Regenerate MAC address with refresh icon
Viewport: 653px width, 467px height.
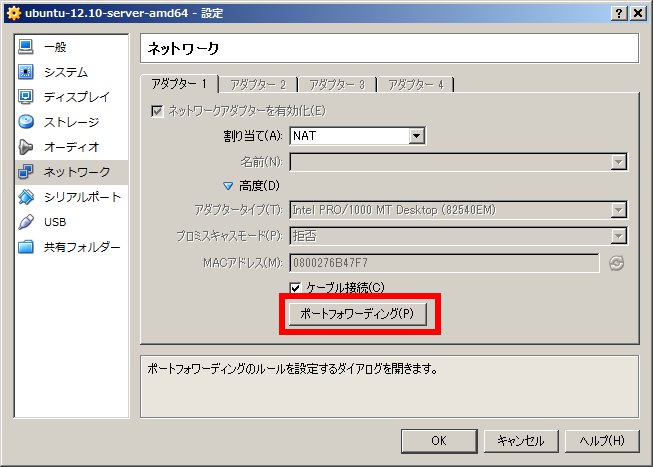coord(616,263)
